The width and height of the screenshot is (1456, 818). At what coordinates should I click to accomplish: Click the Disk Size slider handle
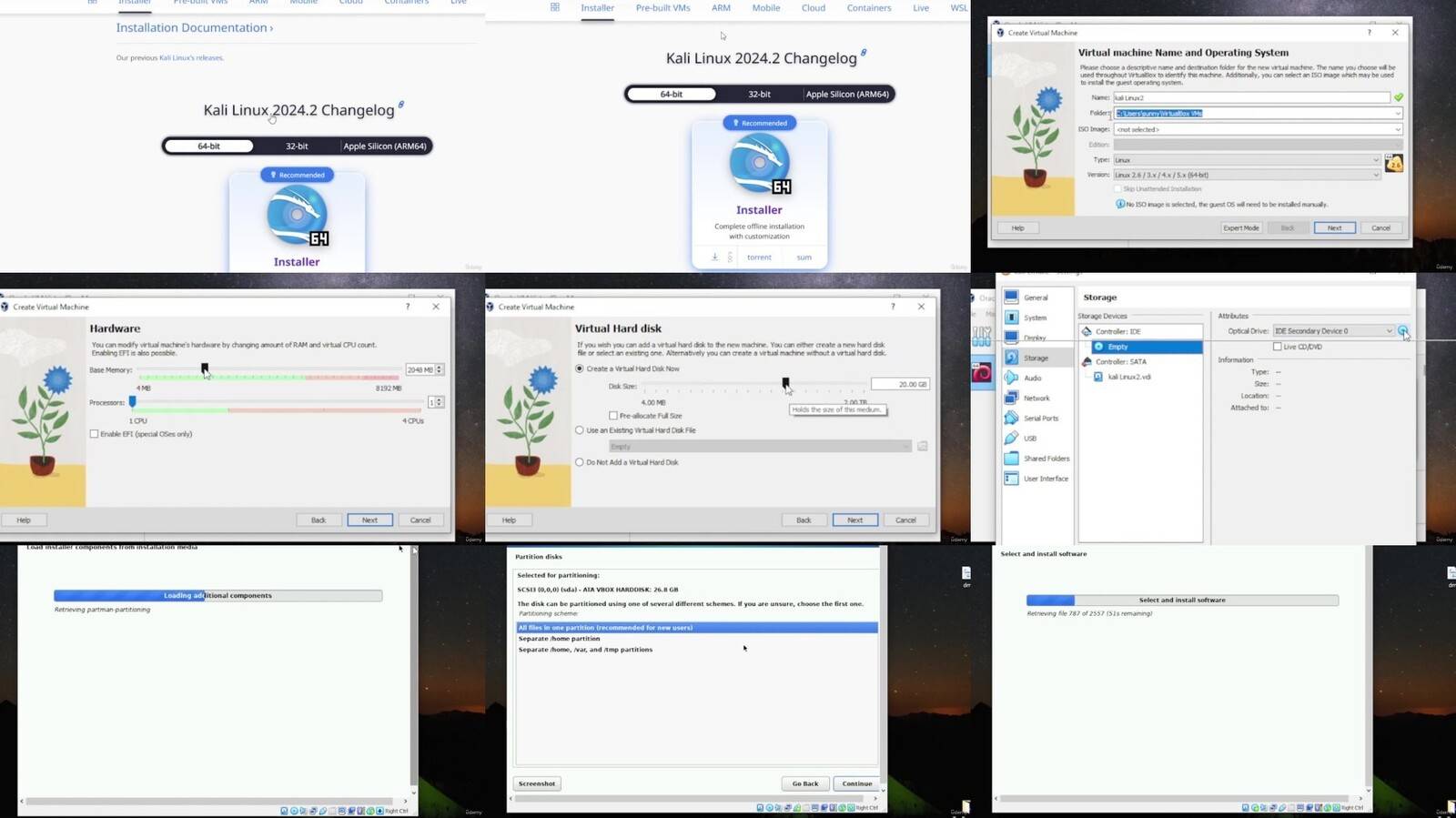click(x=785, y=384)
